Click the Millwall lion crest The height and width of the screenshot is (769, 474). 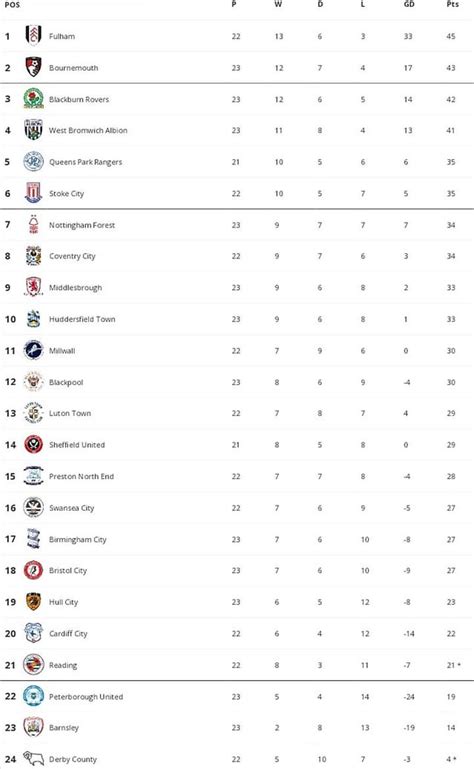point(33,350)
